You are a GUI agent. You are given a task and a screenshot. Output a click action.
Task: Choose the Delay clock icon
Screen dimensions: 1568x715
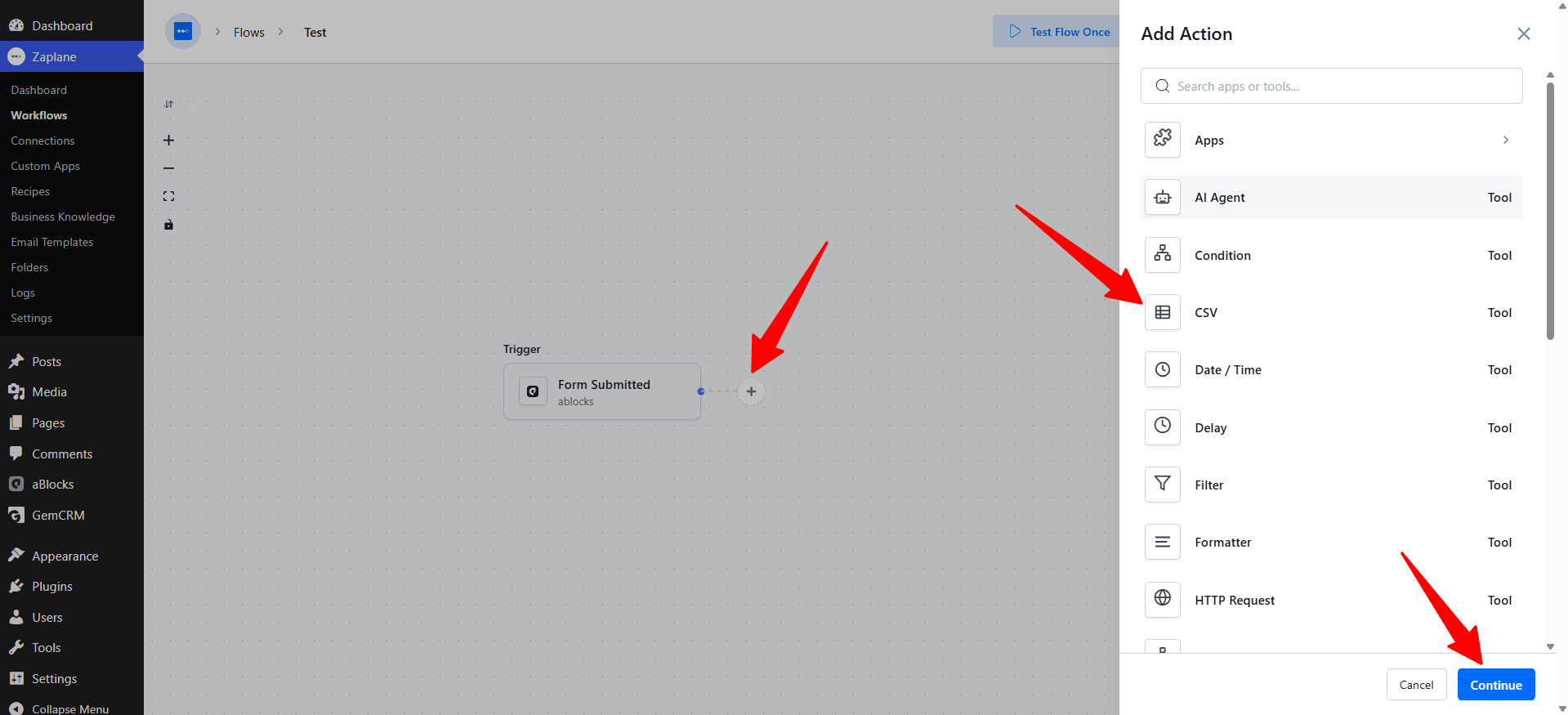[1162, 427]
